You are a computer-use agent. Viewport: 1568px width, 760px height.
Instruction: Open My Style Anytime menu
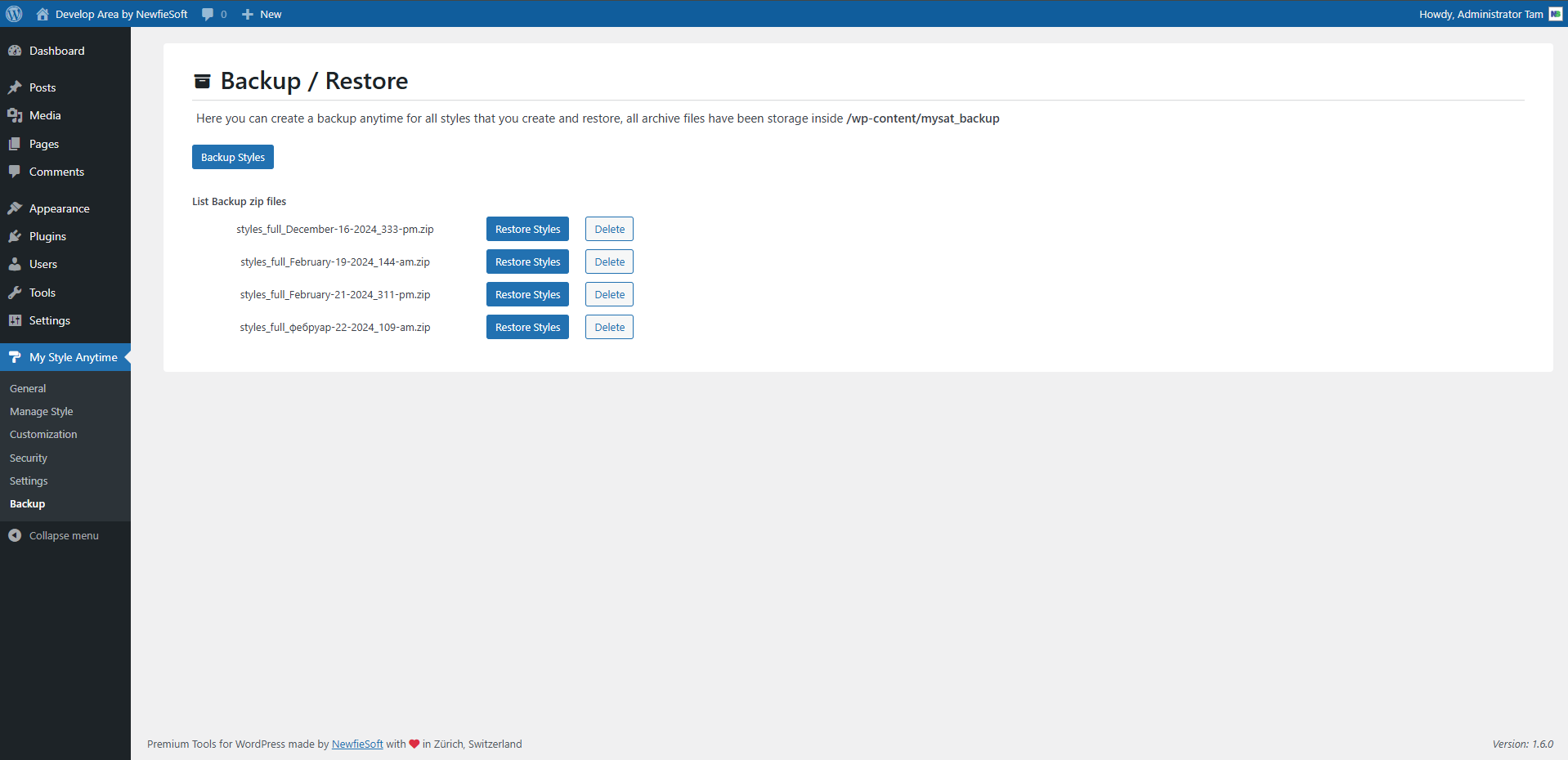[x=65, y=357]
